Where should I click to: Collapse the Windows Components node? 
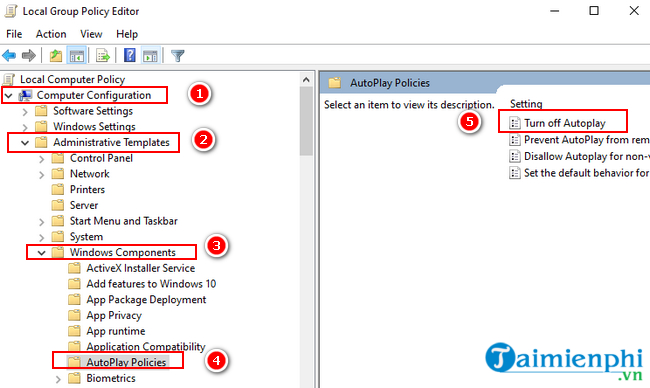(41, 253)
